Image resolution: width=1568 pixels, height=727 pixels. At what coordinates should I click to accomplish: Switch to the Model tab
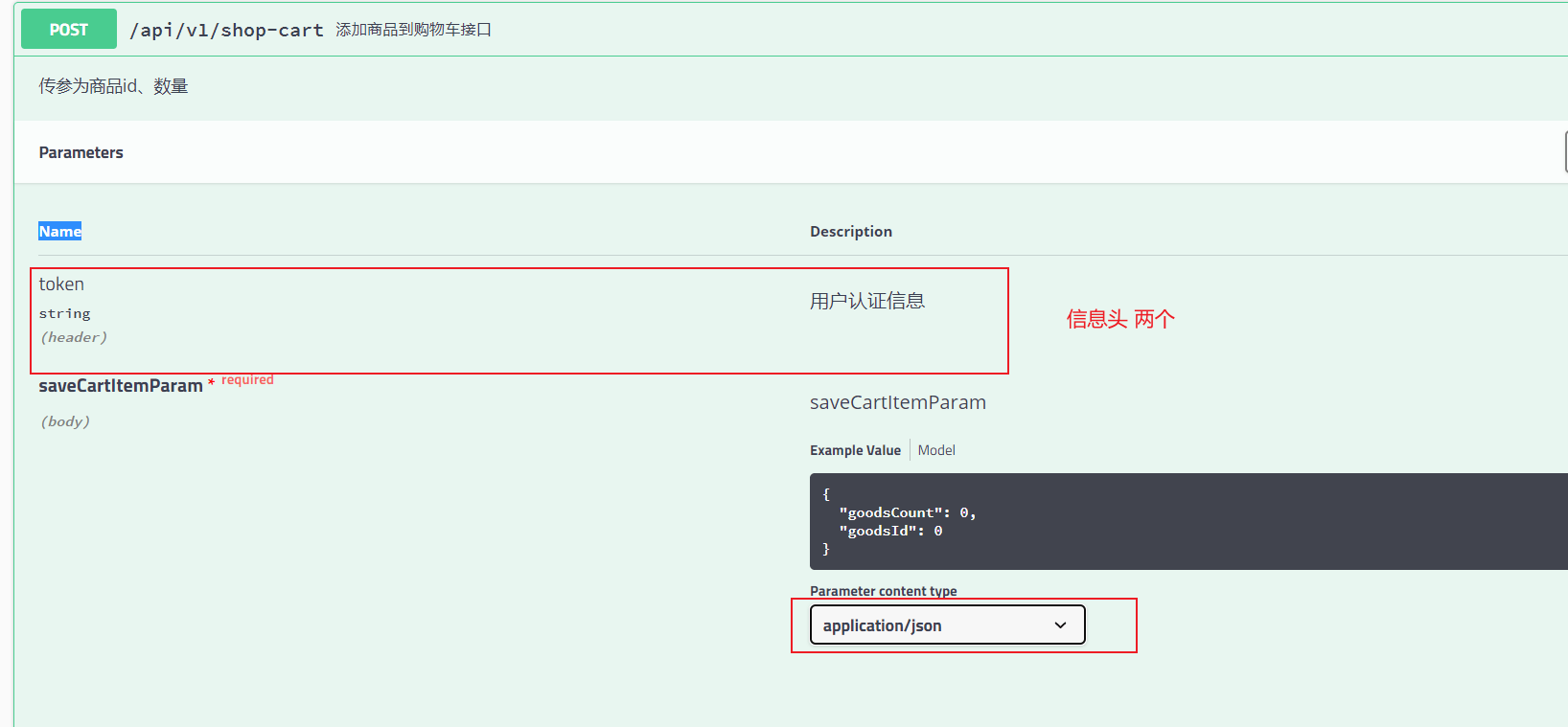click(936, 450)
